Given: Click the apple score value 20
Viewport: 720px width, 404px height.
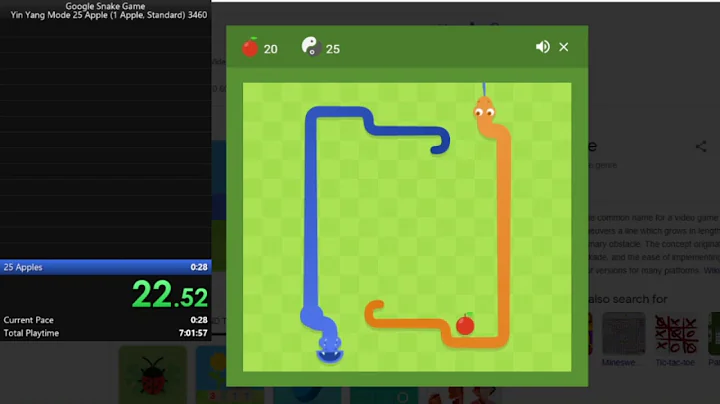Looking at the screenshot, I should (x=270, y=49).
